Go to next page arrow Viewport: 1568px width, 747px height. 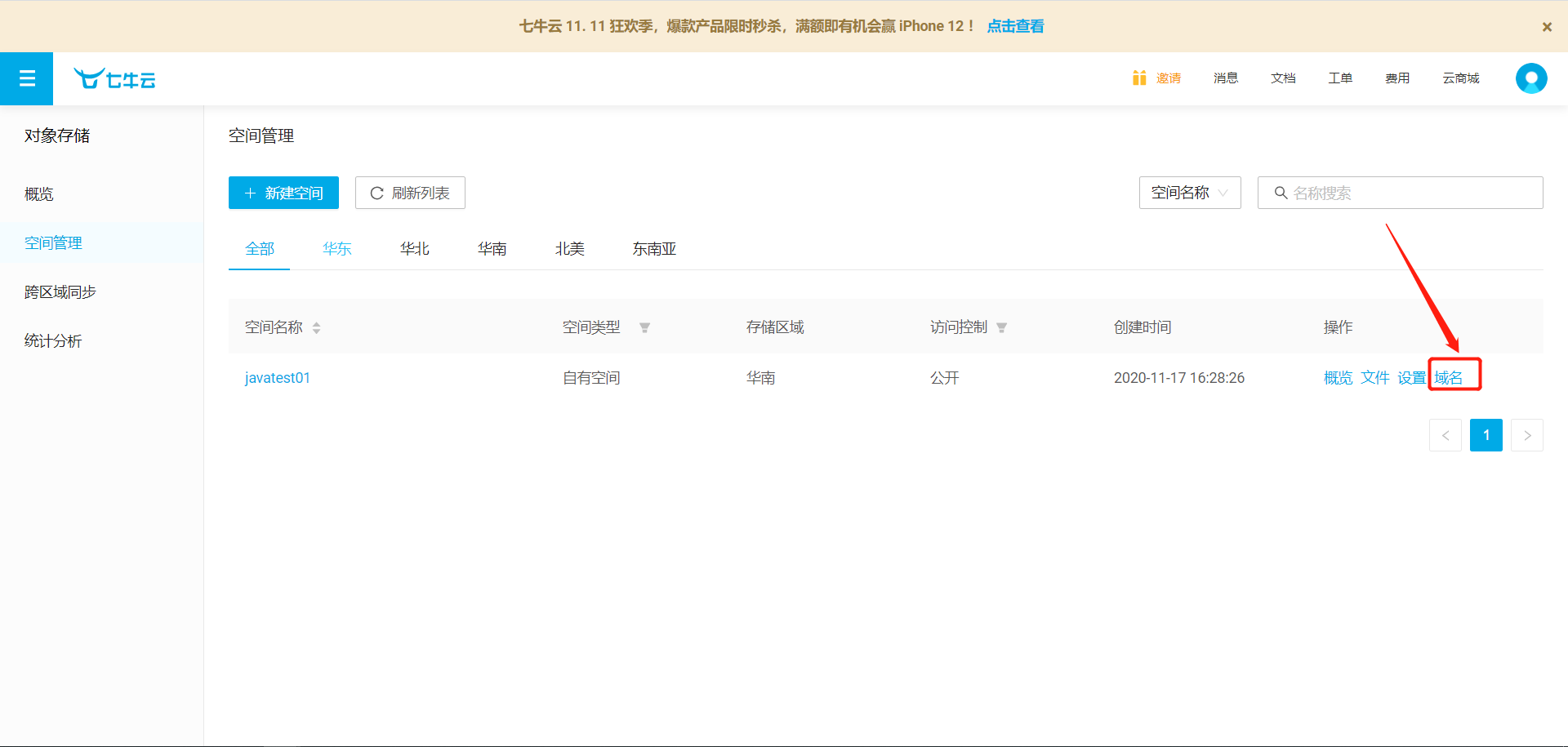1527,435
